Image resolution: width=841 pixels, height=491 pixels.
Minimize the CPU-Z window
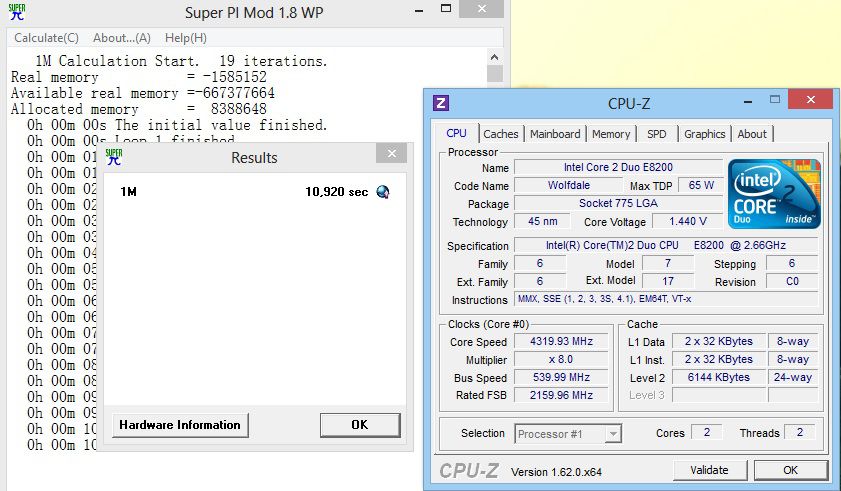pos(748,101)
